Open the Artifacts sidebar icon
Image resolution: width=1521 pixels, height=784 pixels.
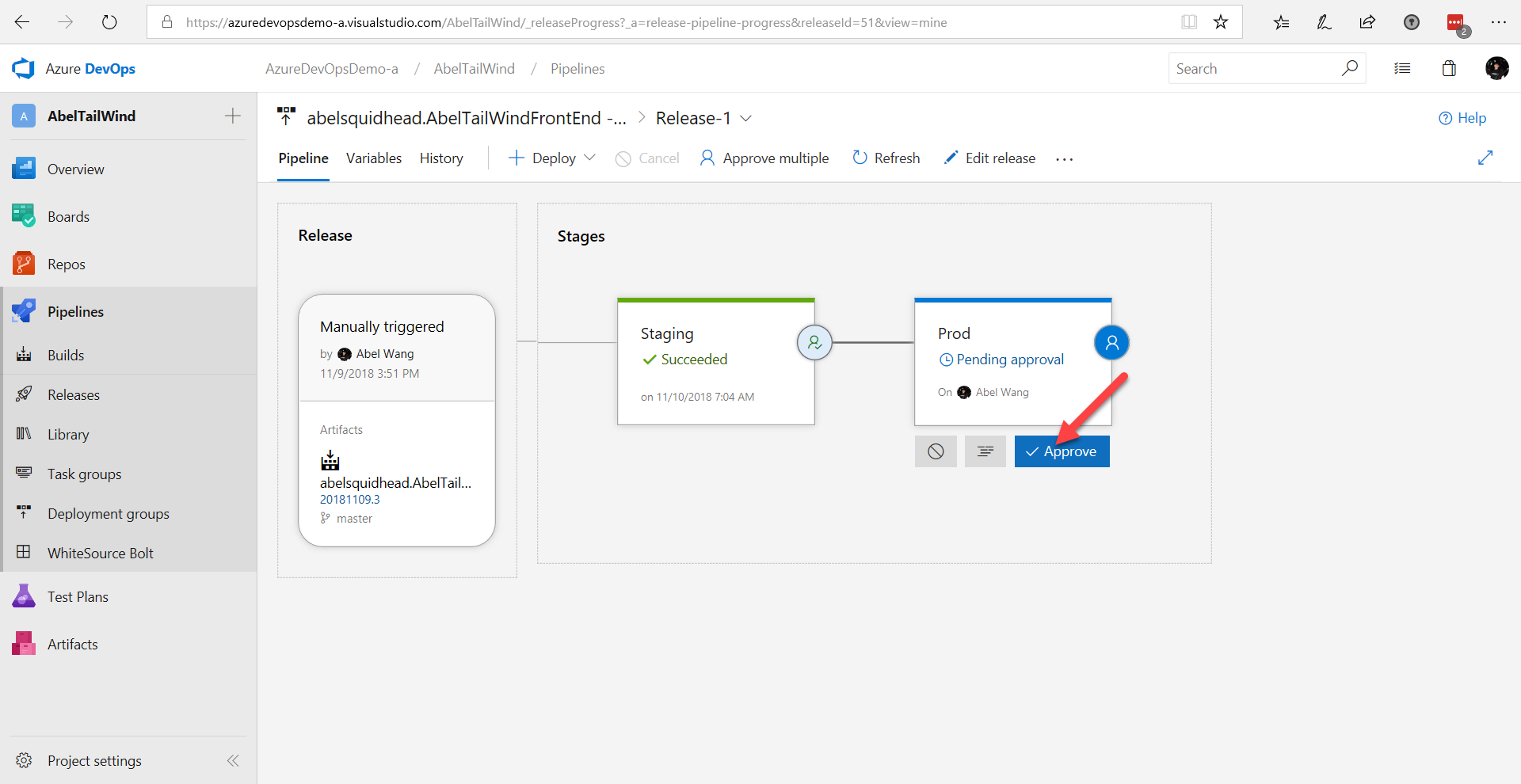click(x=24, y=644)
